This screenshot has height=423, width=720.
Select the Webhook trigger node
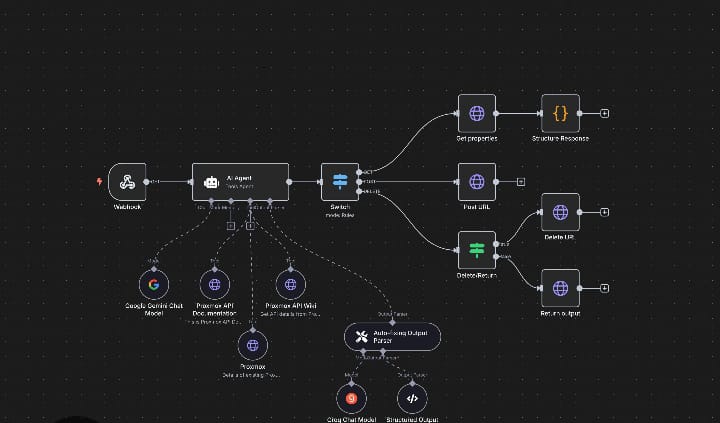tap(127, 182)
